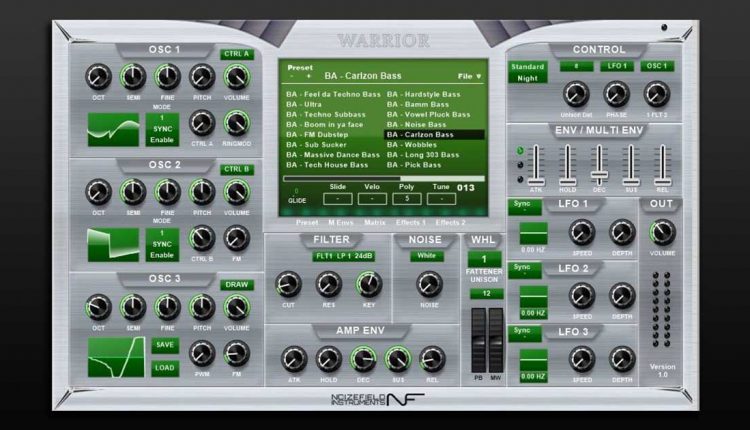Open the pitch bend range 12 selector
This screenshot has width=750, height=430.
[x=486, y=294]
